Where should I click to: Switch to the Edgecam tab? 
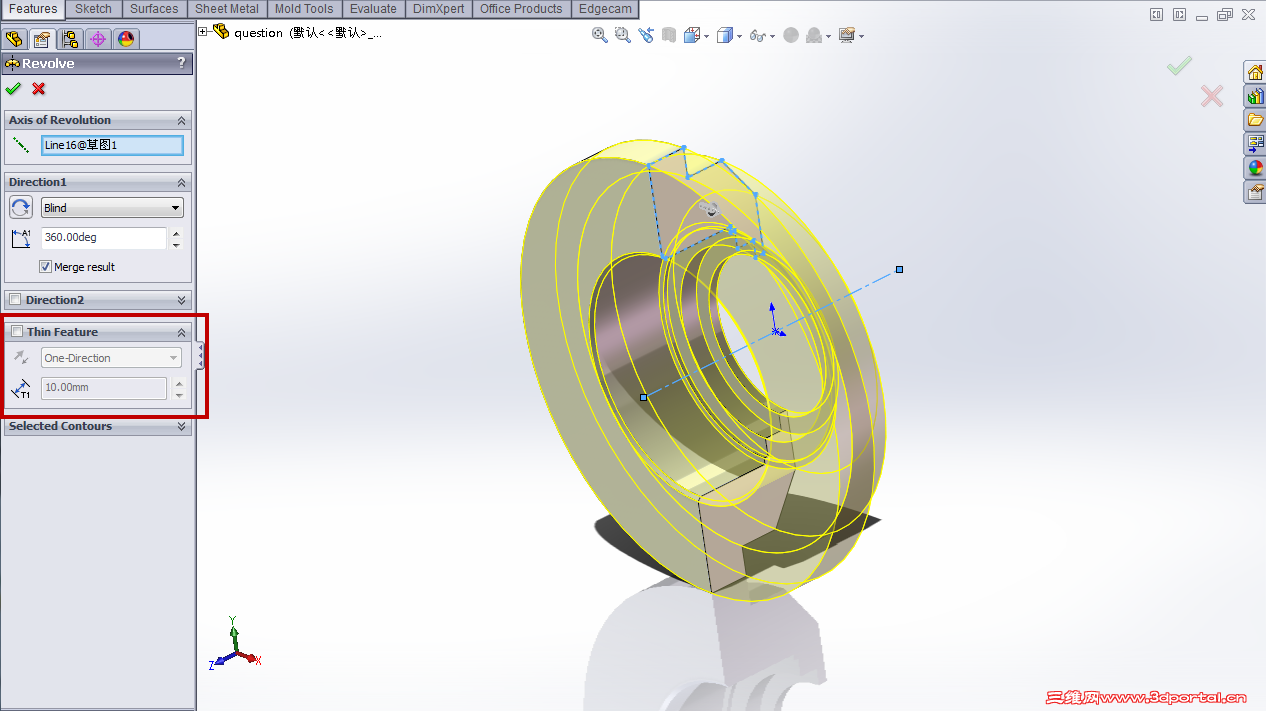(x=605, y=9)
